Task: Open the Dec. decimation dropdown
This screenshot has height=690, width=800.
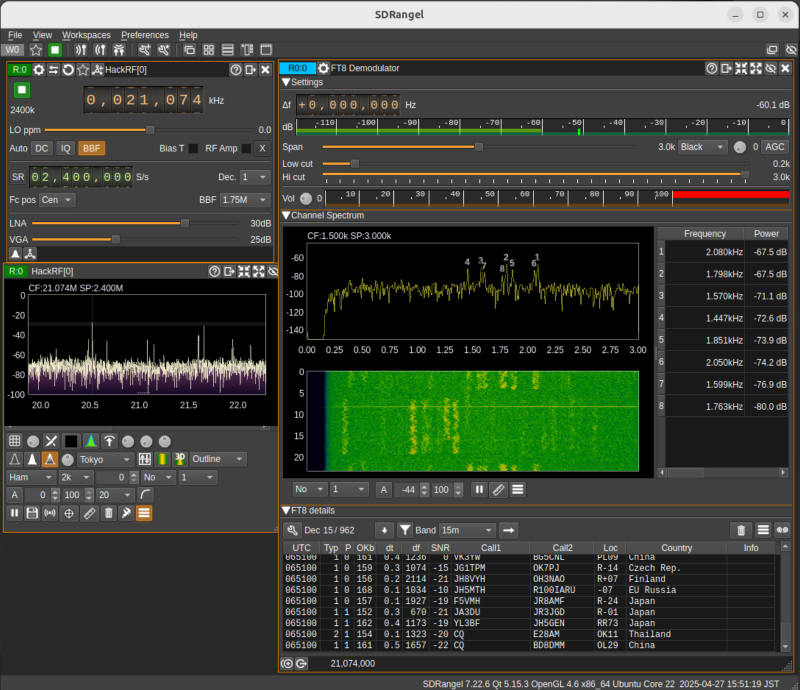Action: click(255, 176)
